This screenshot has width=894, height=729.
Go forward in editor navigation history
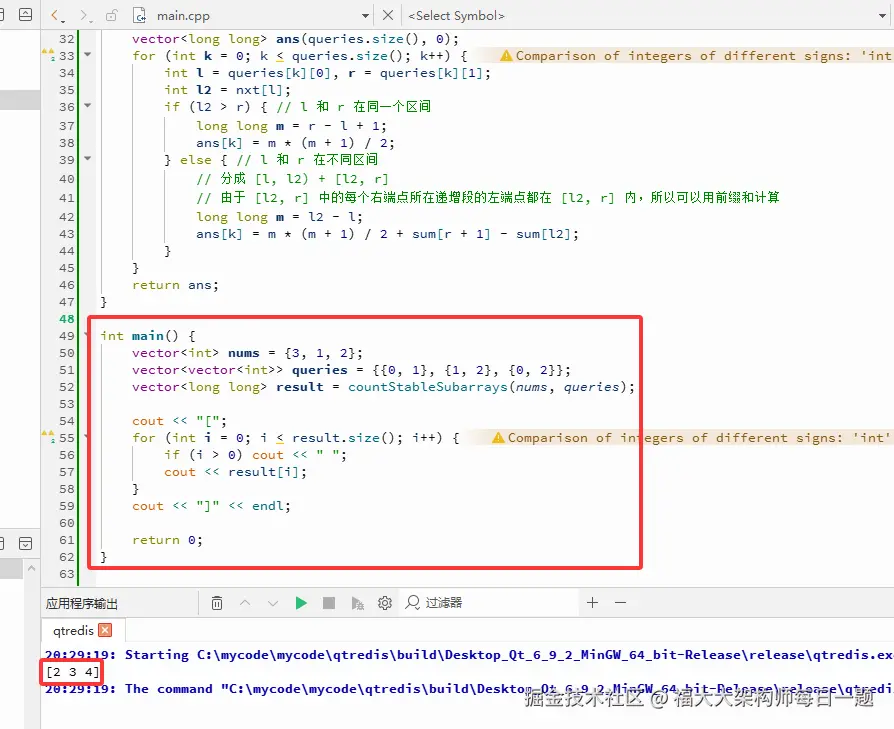point(84,15)
